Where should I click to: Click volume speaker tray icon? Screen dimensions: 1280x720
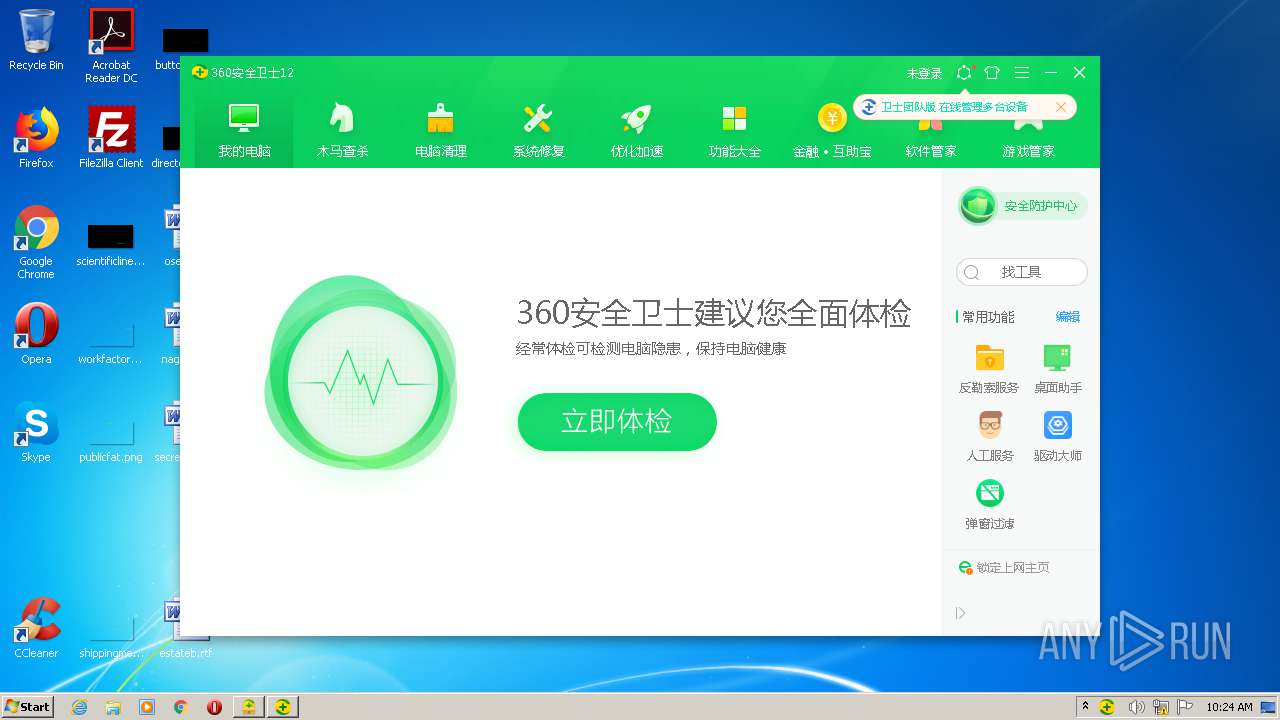[x=1136, y=707]
